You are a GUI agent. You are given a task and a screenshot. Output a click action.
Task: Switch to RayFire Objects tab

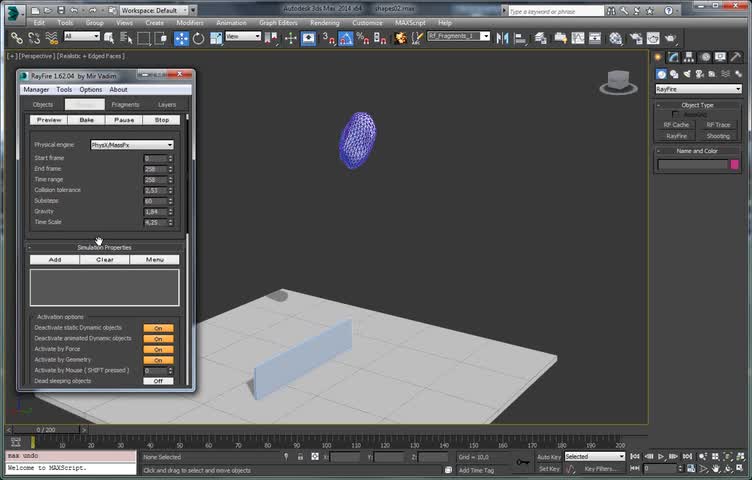click(43, 105)
